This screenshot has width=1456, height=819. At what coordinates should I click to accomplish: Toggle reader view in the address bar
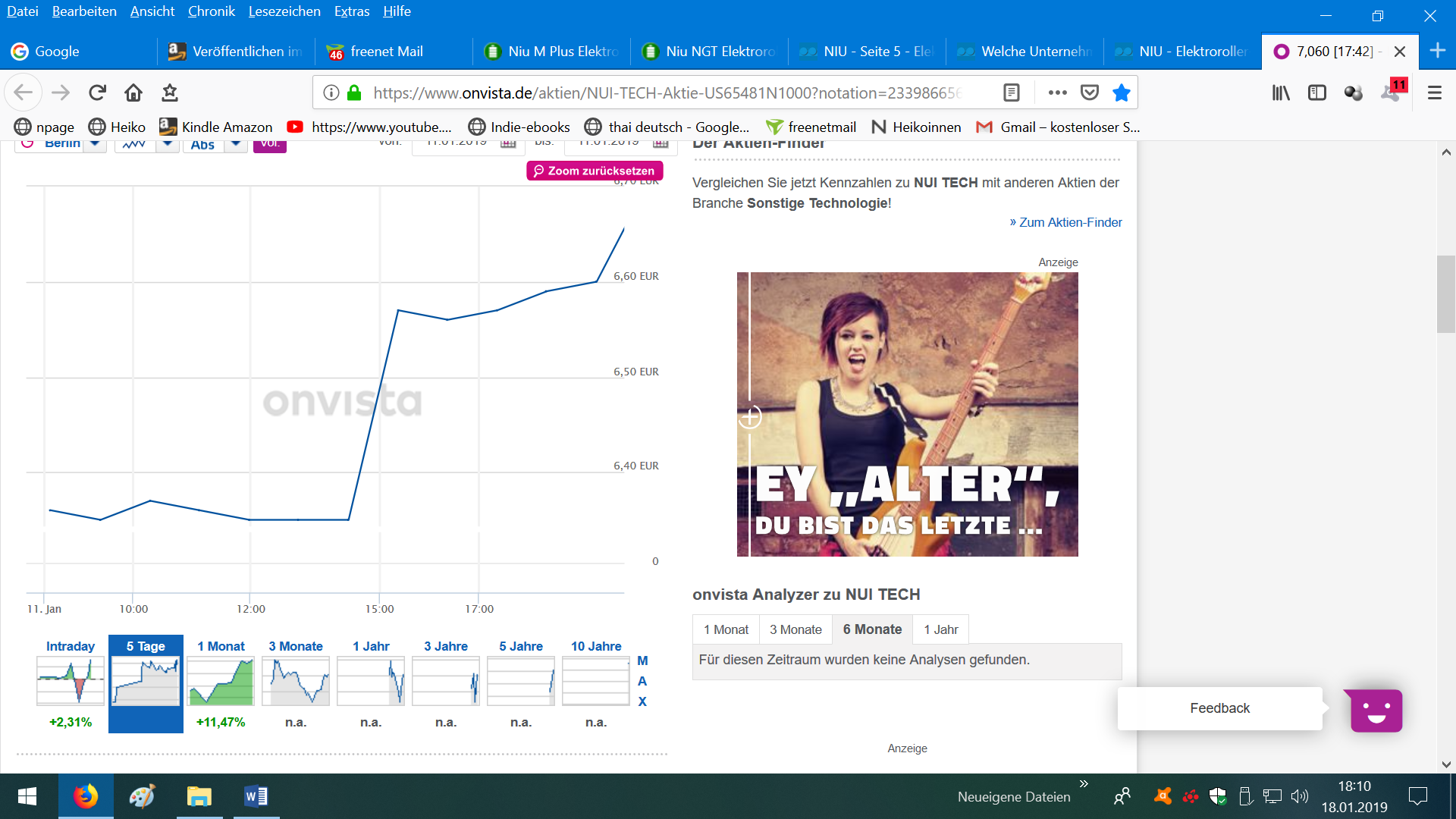tap(1011, 93)
